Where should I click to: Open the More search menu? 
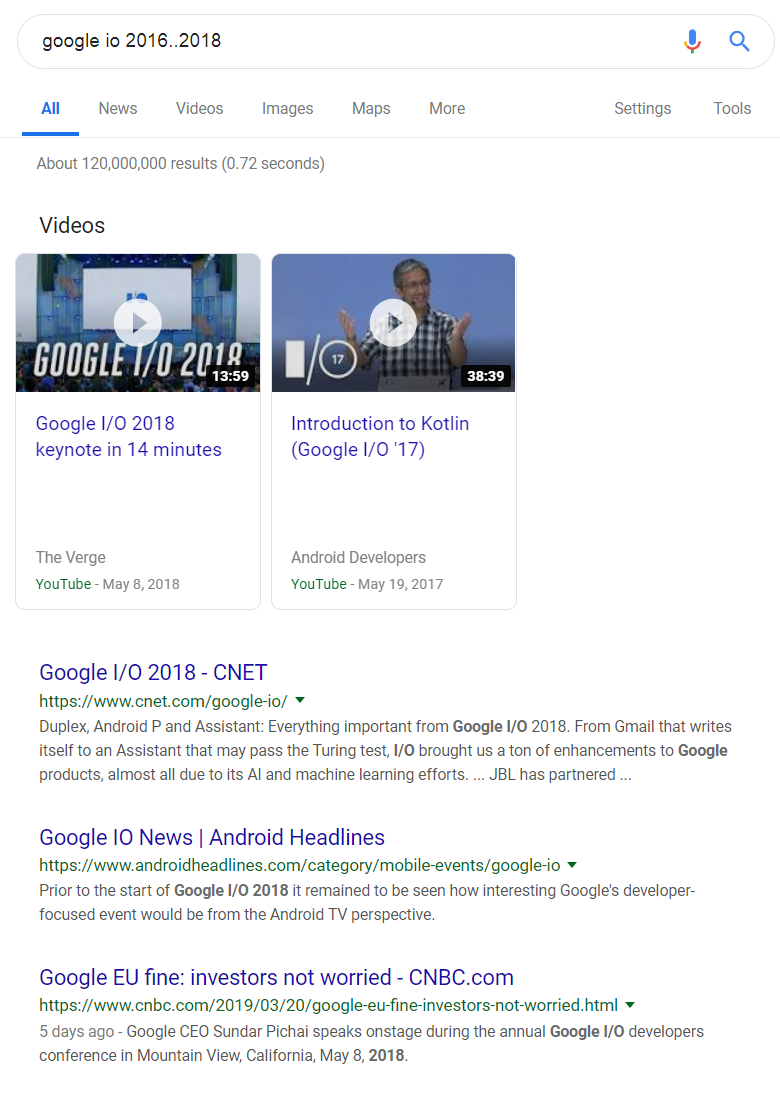pos(447,108)
